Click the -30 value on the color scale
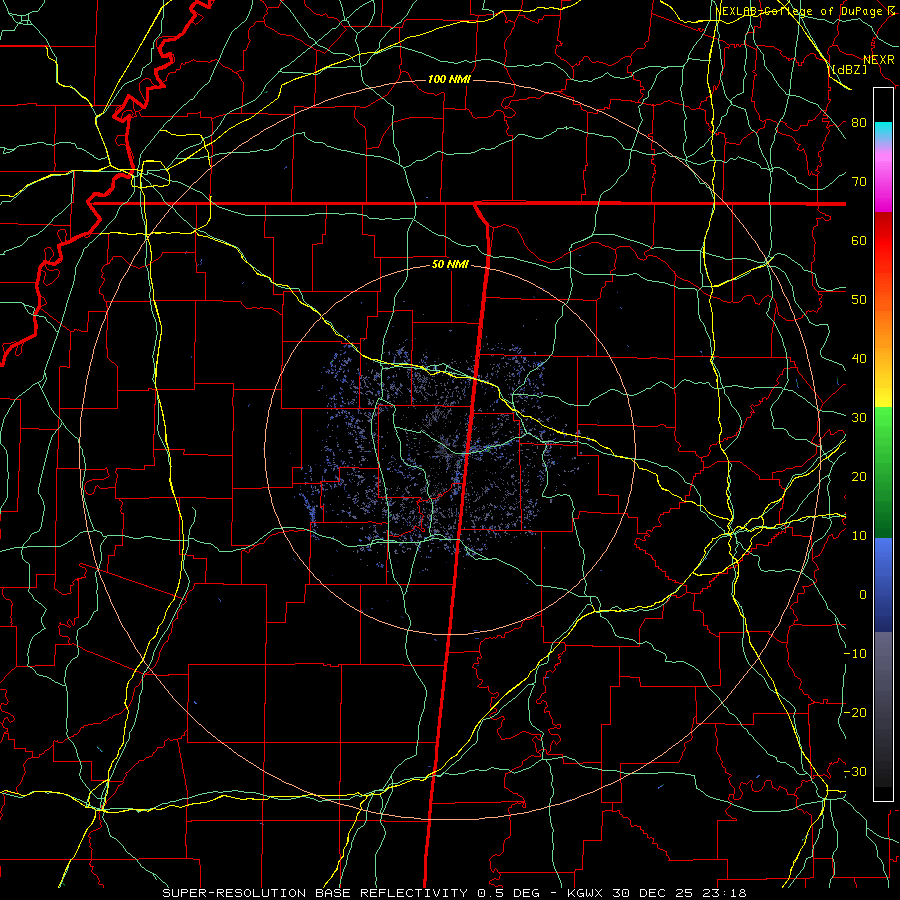The width and height of the screenshot is (900, 900). 855,772
